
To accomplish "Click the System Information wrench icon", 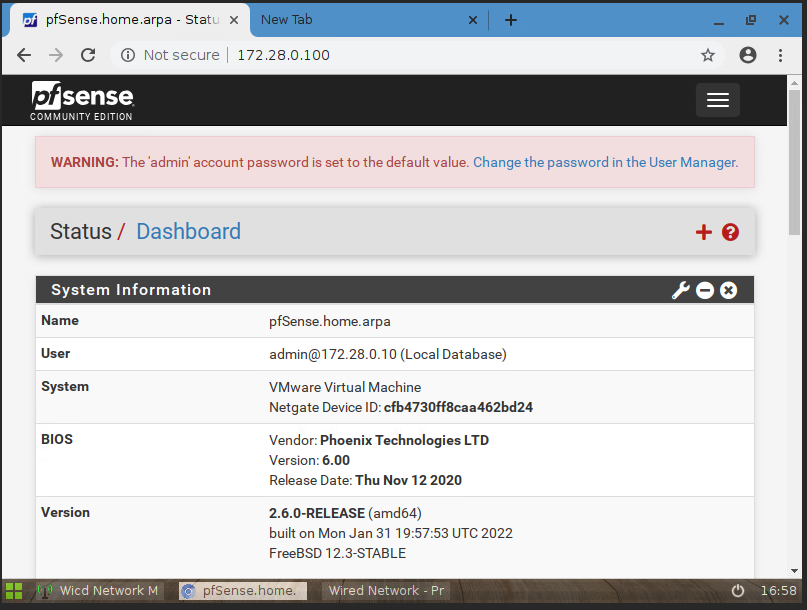I will [x=680, y=290].
